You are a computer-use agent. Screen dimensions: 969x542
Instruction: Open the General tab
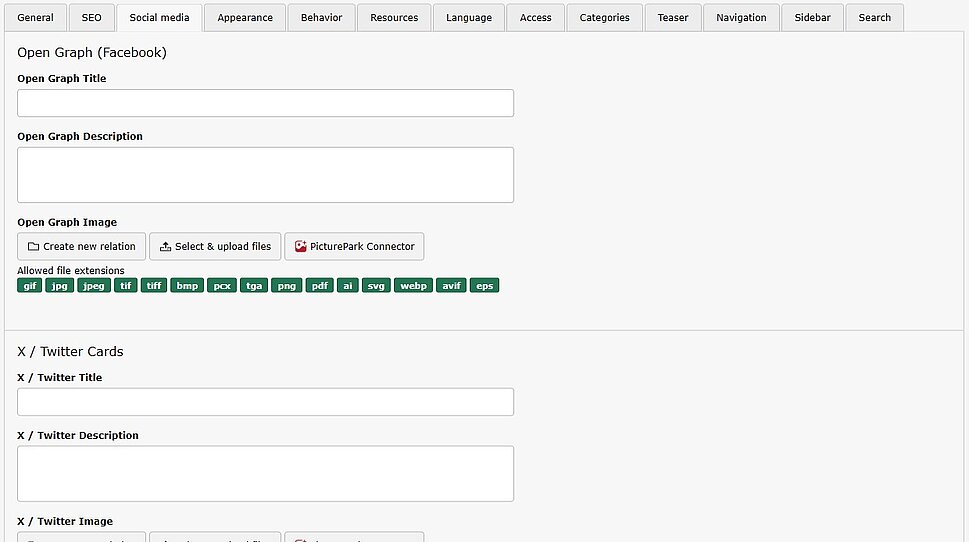coord(36,18)
